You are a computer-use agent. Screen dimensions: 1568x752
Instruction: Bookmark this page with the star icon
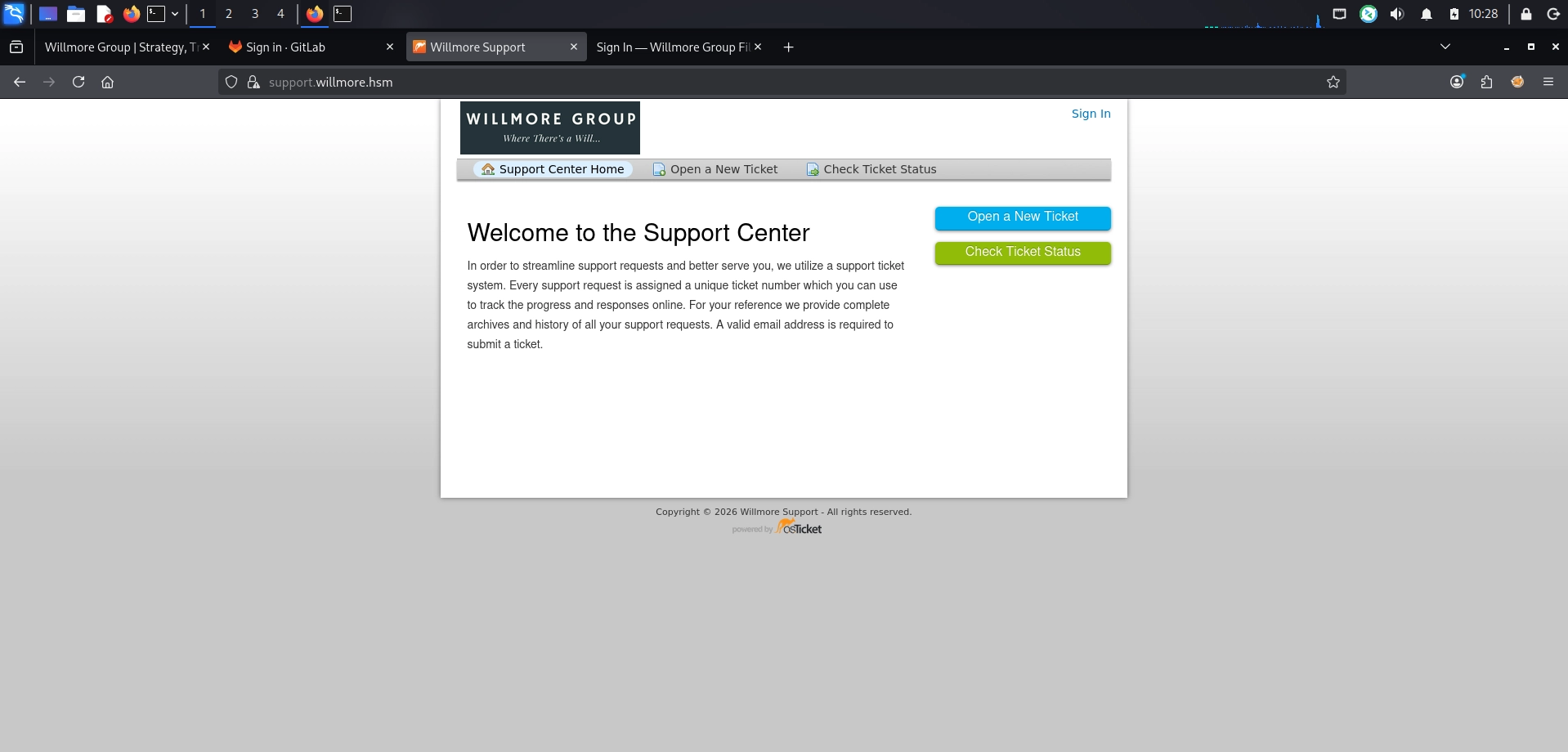[x=1333, y=82]
